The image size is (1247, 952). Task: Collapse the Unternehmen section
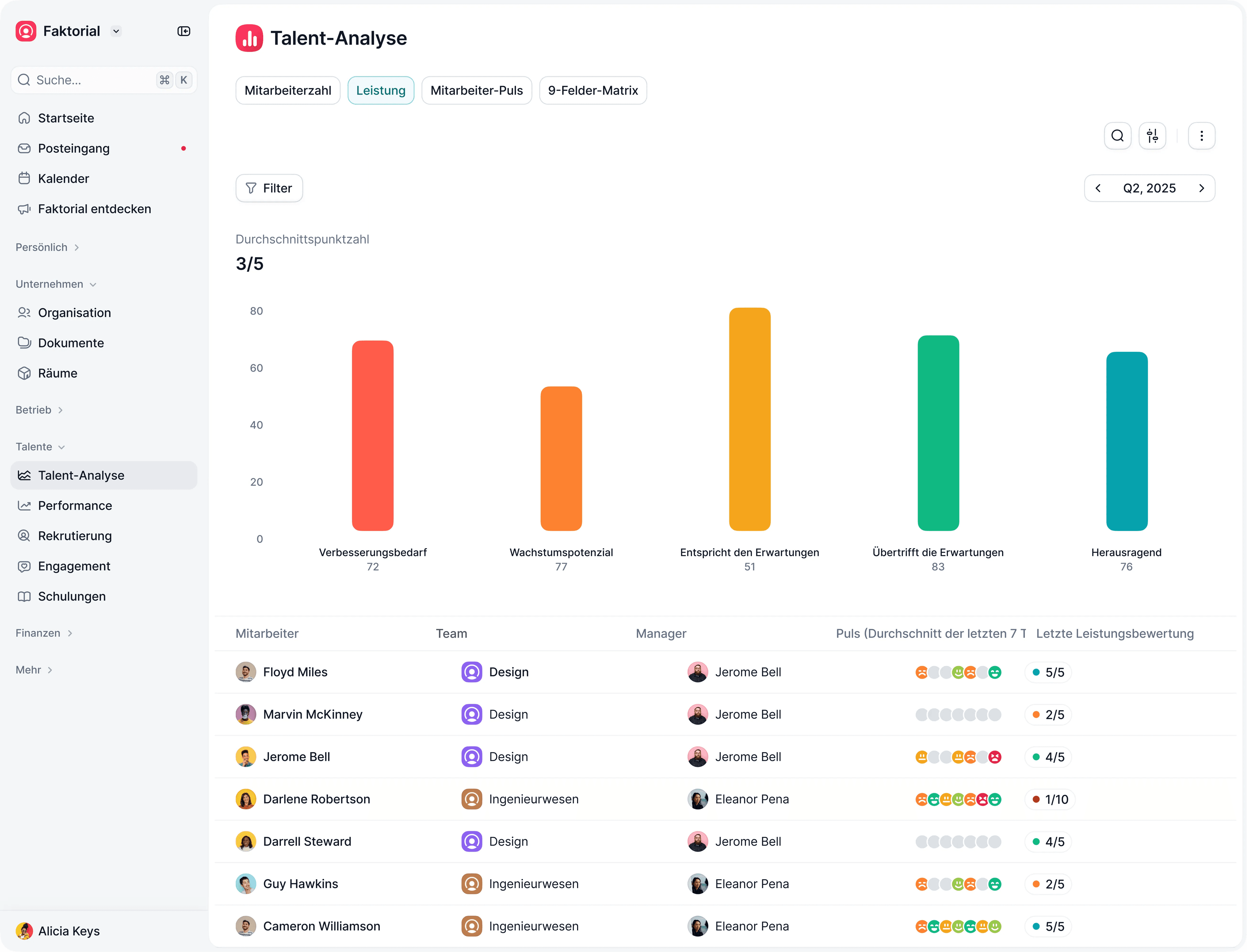point(56,284)
